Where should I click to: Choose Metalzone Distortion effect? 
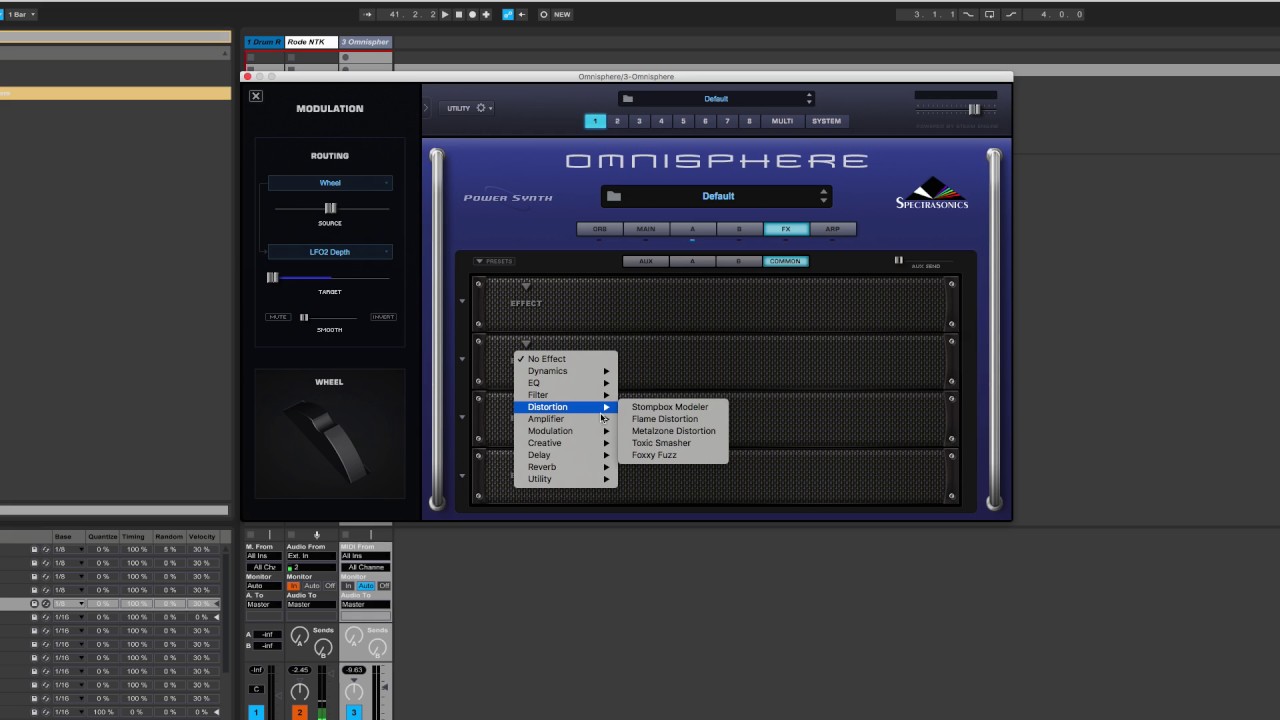click(x=673, y=431)
